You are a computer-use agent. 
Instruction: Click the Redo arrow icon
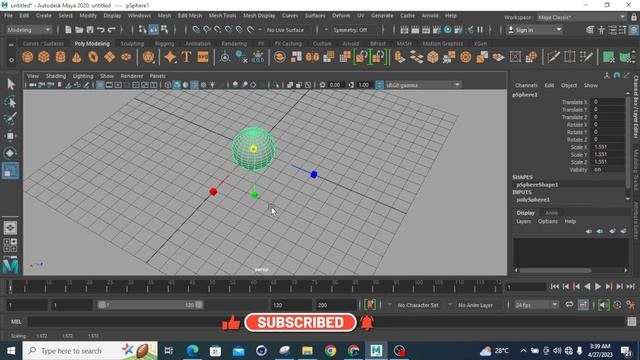coord(111,30)
